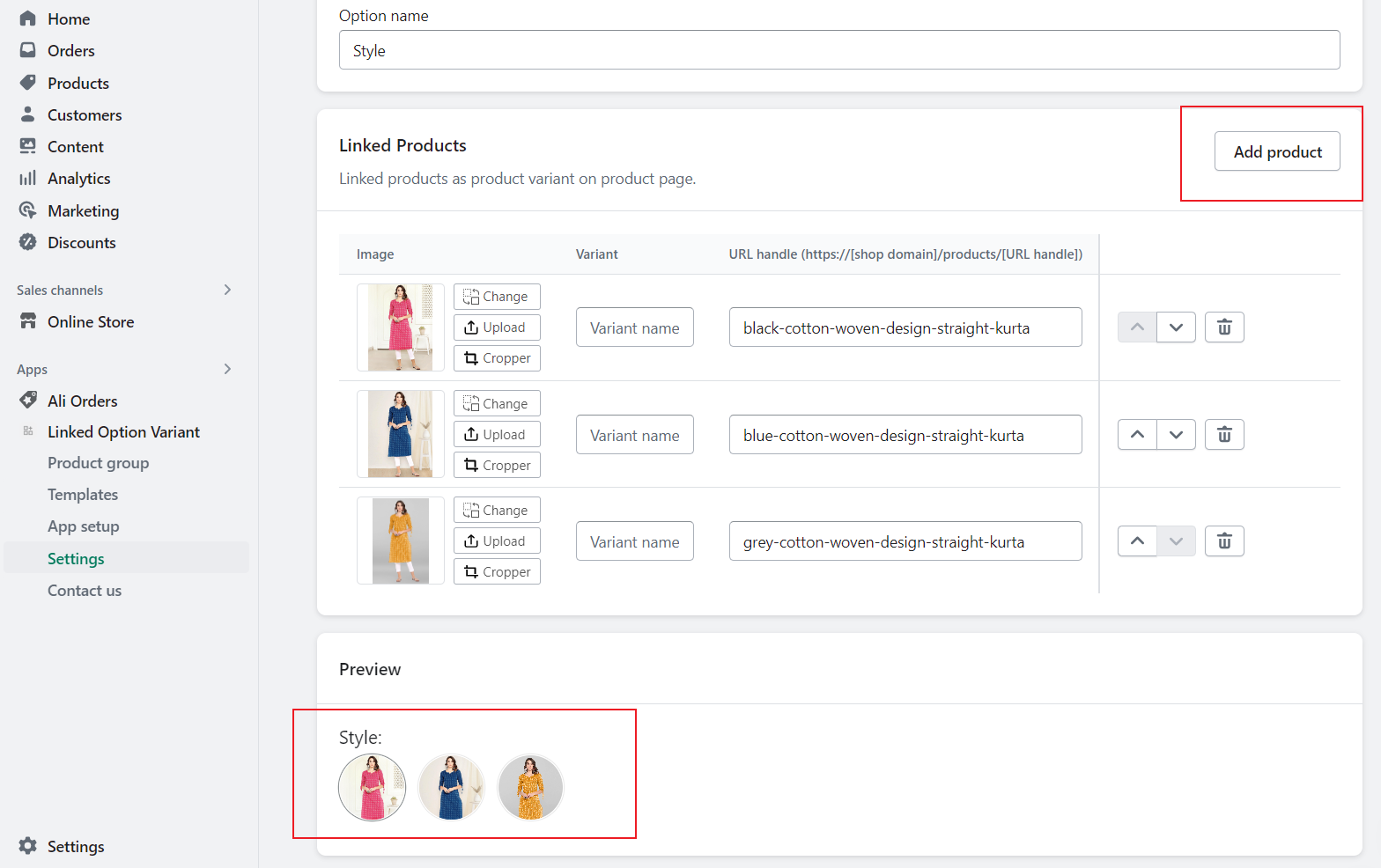Click Variant name field for black-cotton kurta

coord(634,327)
